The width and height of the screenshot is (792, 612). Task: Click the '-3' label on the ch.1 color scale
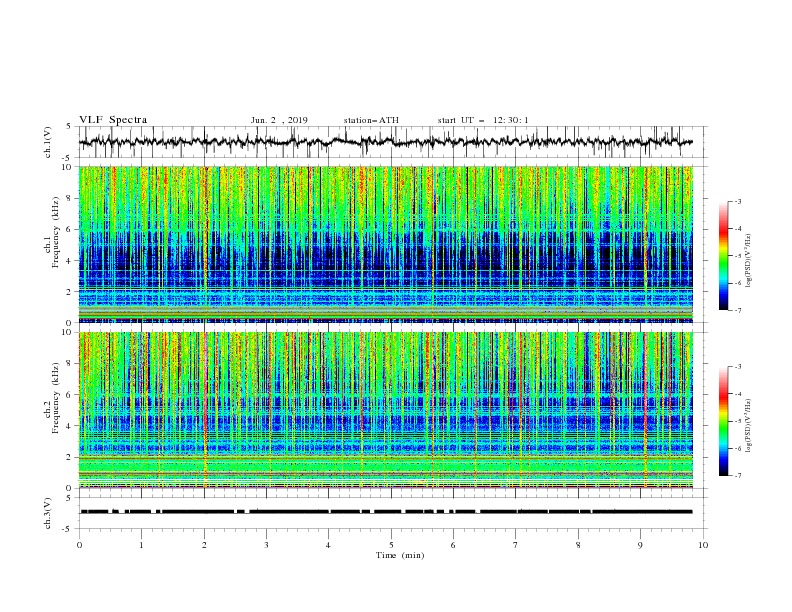point(737,201)
